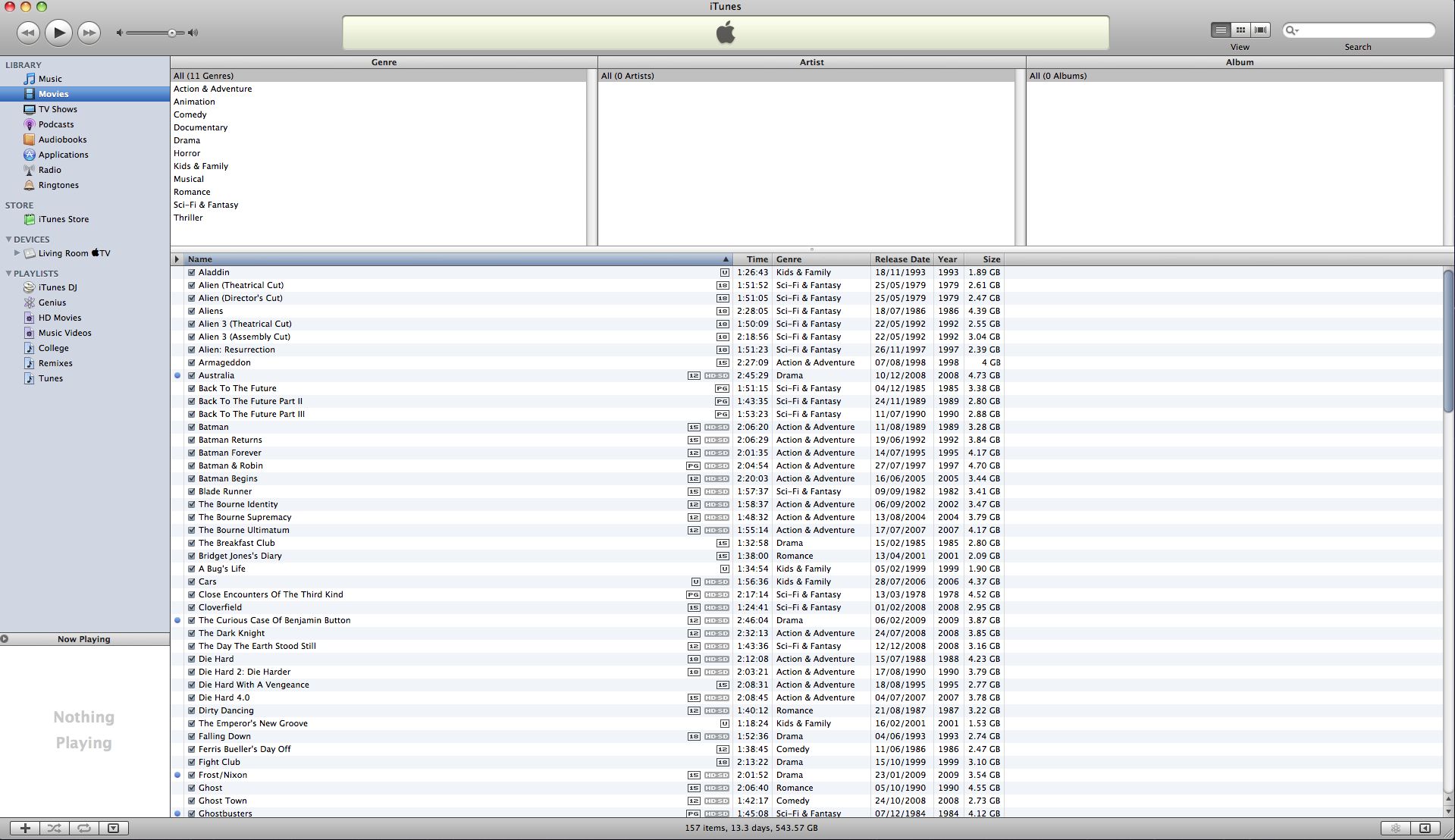The width and height of the screenshot is (1455, 840).
Task: Expand the Living Room device triangle
Action: 17,253
